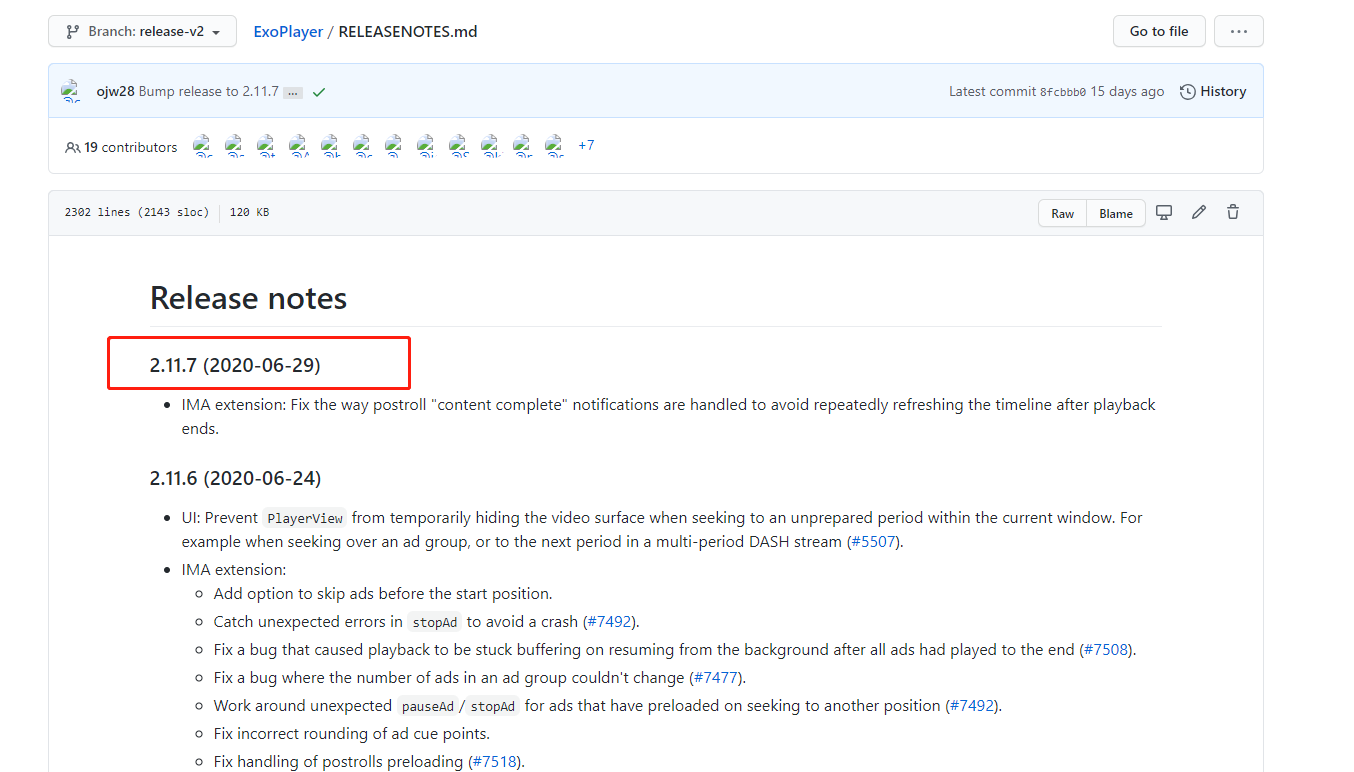This screenshot has height=772, width=1354.
Task: Open #7492 link on the stopAd crash line
Action: tap(610, 621)
